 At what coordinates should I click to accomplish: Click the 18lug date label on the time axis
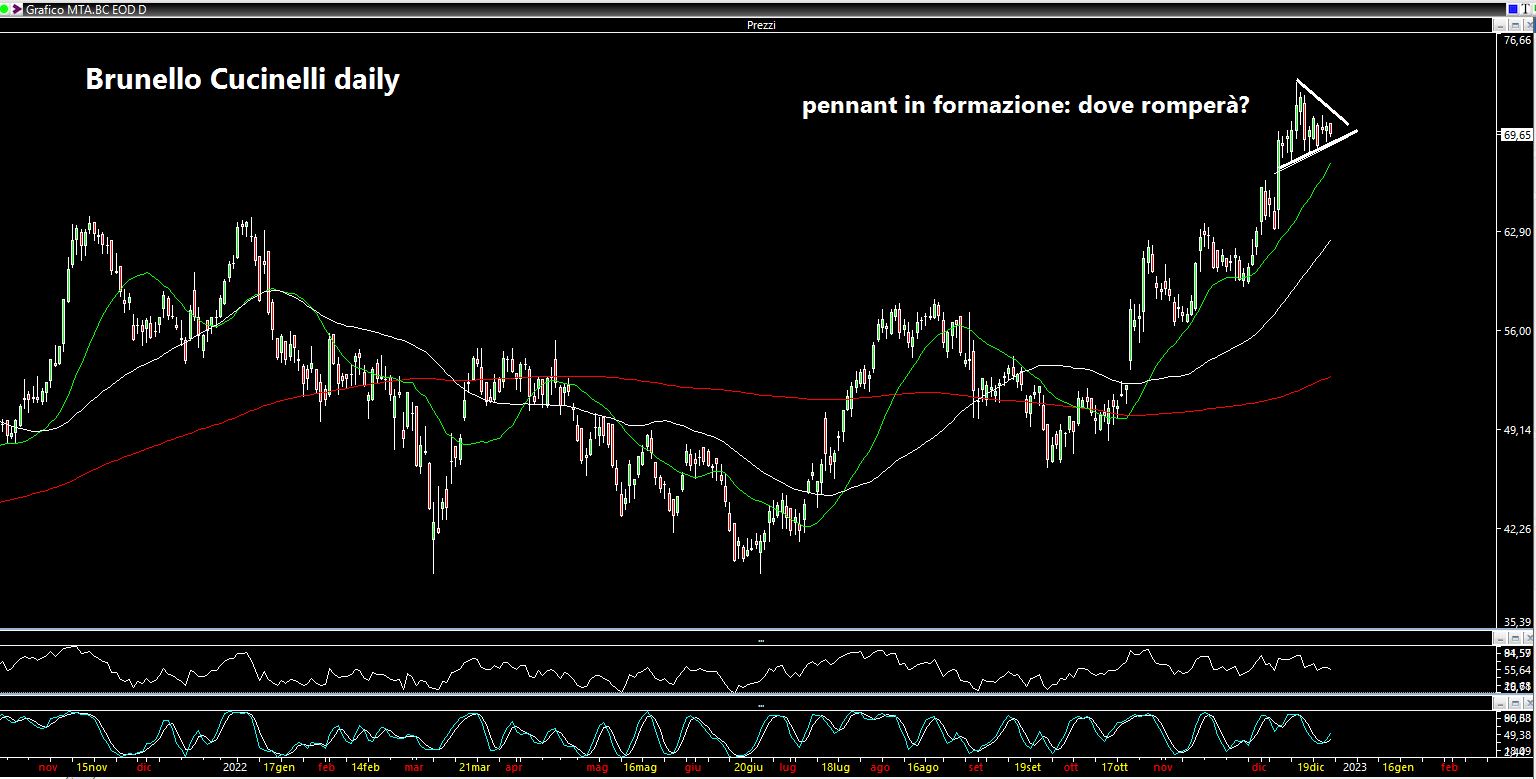[x=836, y=768]
